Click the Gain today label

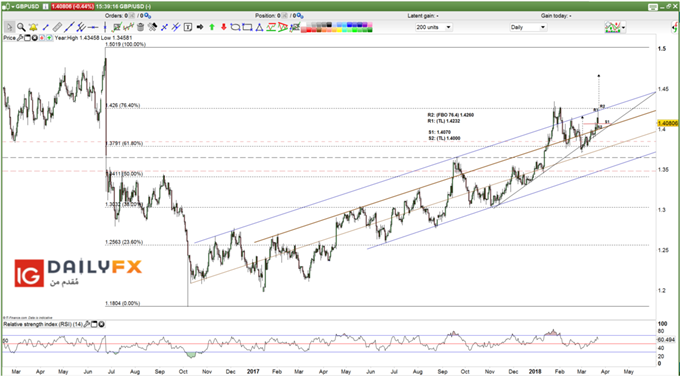coord(556,16)
